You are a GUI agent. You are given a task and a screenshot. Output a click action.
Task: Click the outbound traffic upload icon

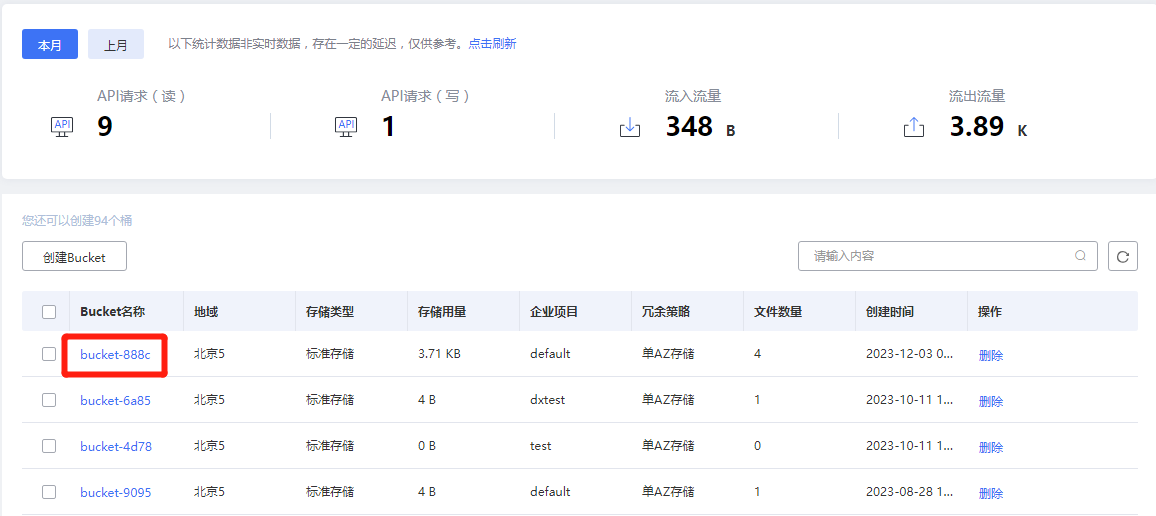(913, 128)
